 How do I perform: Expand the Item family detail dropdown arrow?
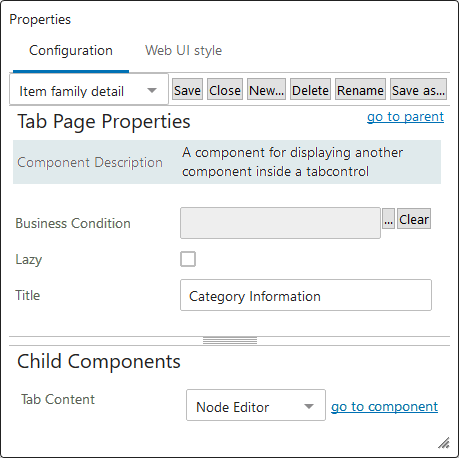[x=152, y=90]
